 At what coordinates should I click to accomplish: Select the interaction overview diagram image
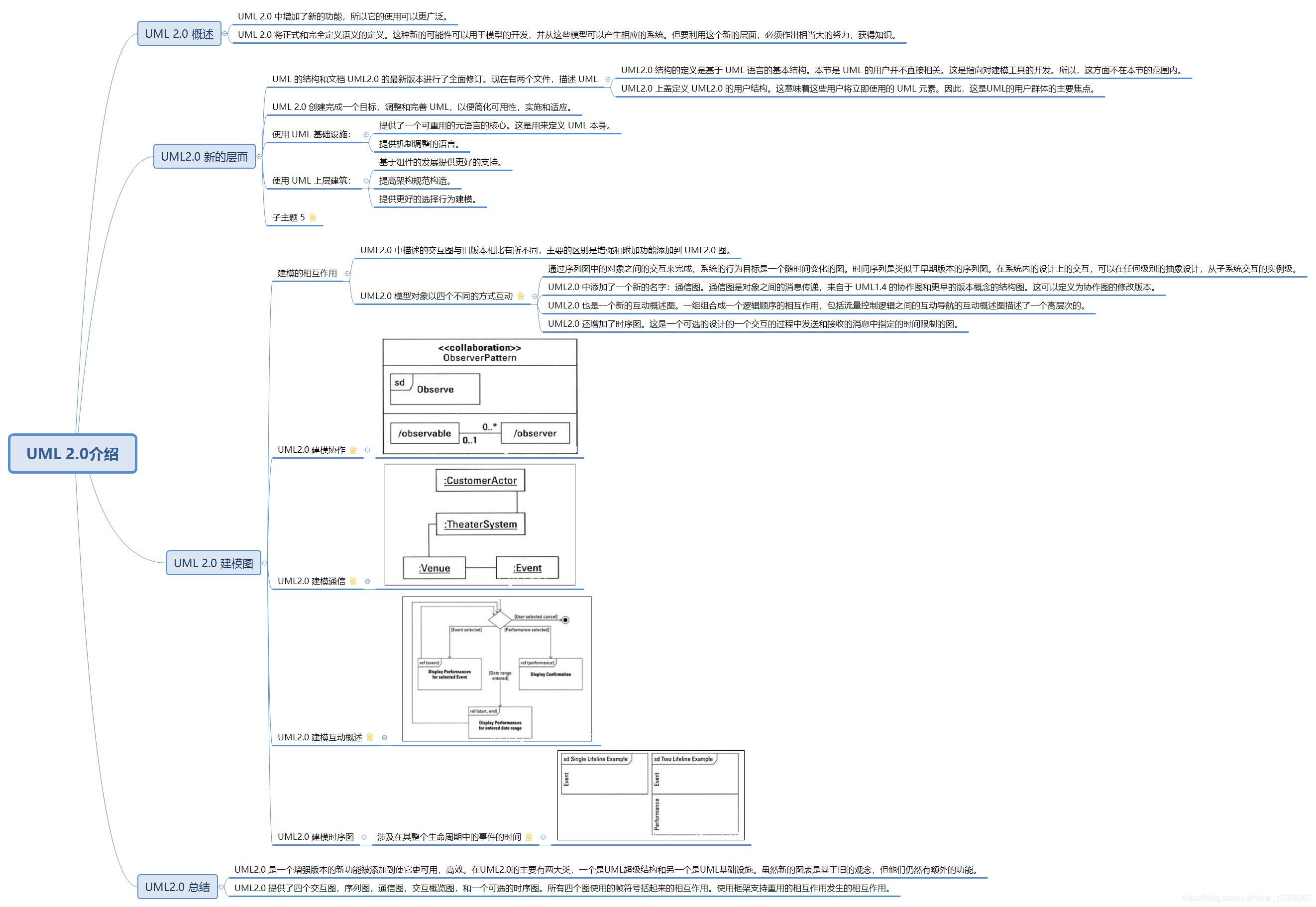496,669
